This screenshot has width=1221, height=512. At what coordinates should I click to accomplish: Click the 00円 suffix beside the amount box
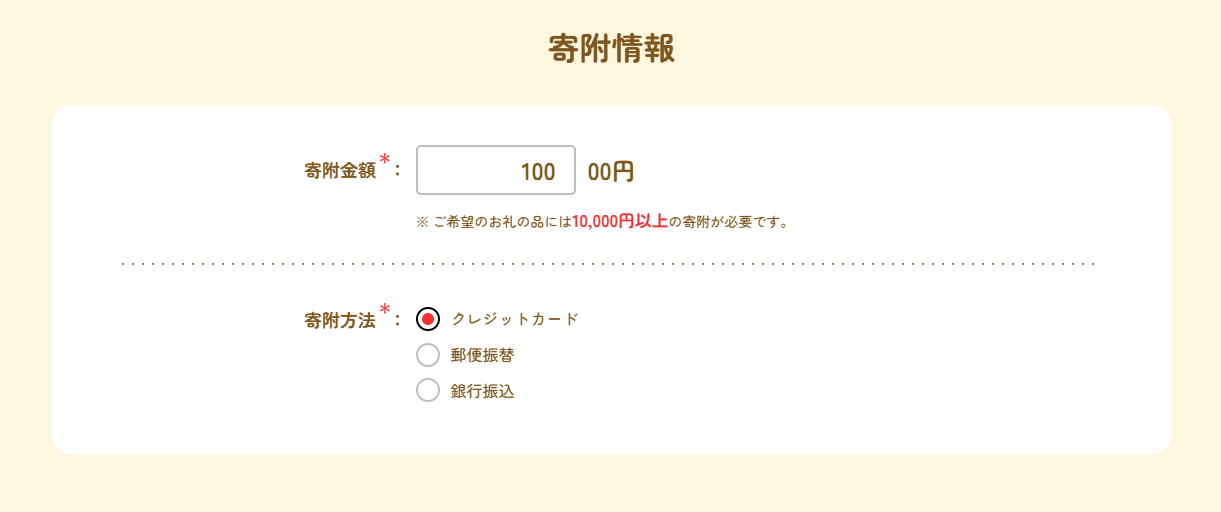pos(611,172)
